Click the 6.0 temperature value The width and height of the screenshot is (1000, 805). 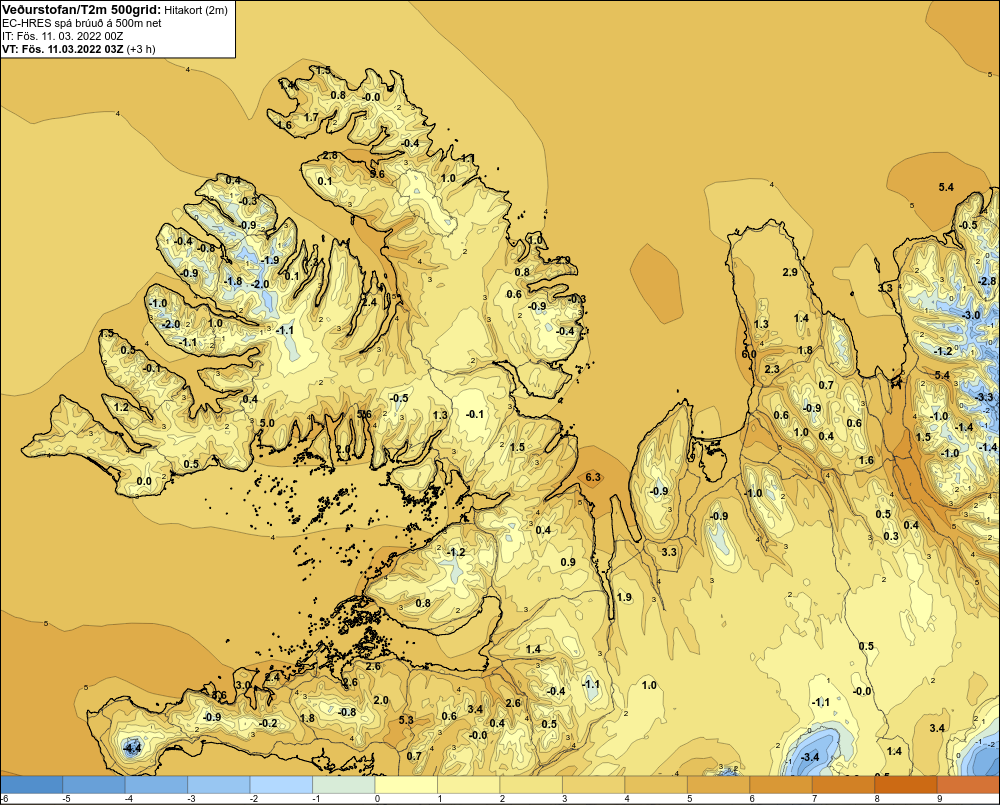point(749,354)
